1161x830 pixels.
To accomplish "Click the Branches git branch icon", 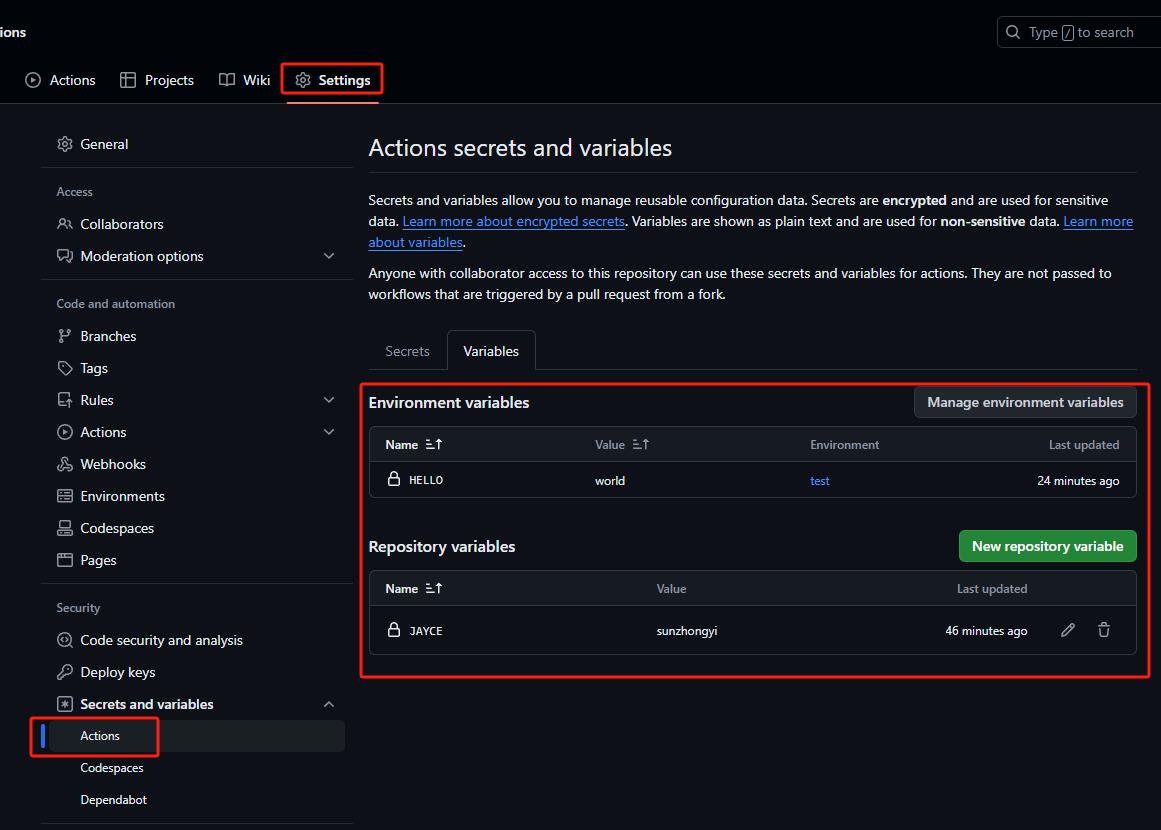I will click(65, 336).
